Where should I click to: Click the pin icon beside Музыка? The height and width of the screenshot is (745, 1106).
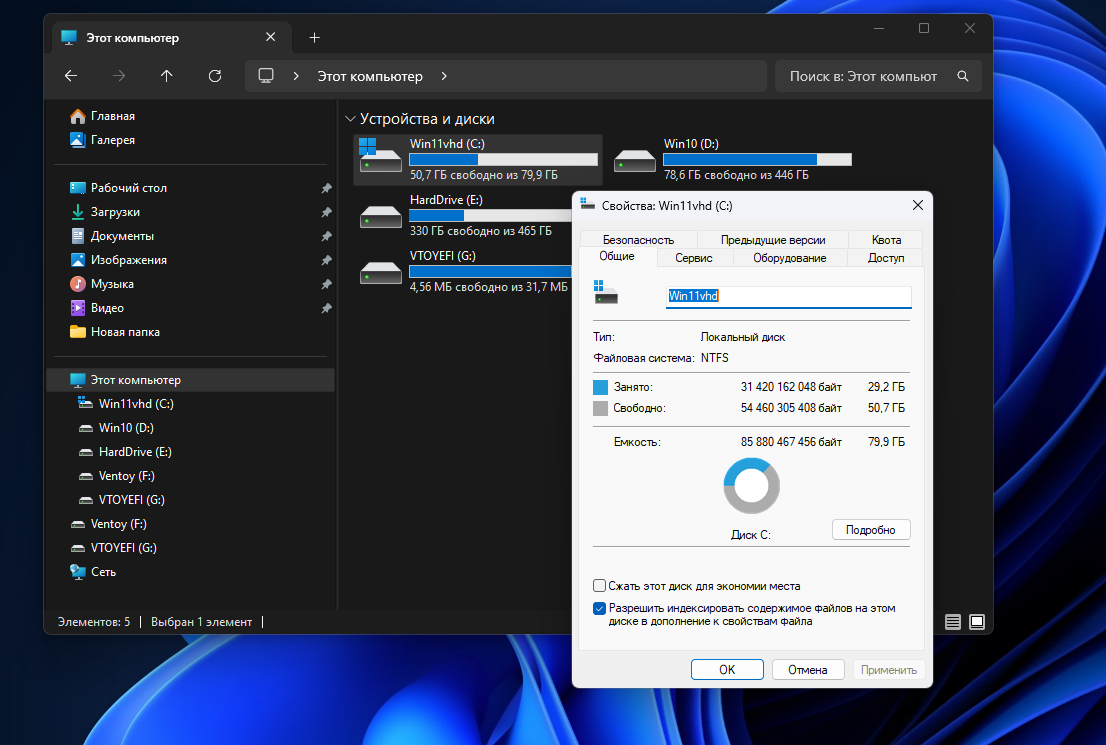(327, 284)
